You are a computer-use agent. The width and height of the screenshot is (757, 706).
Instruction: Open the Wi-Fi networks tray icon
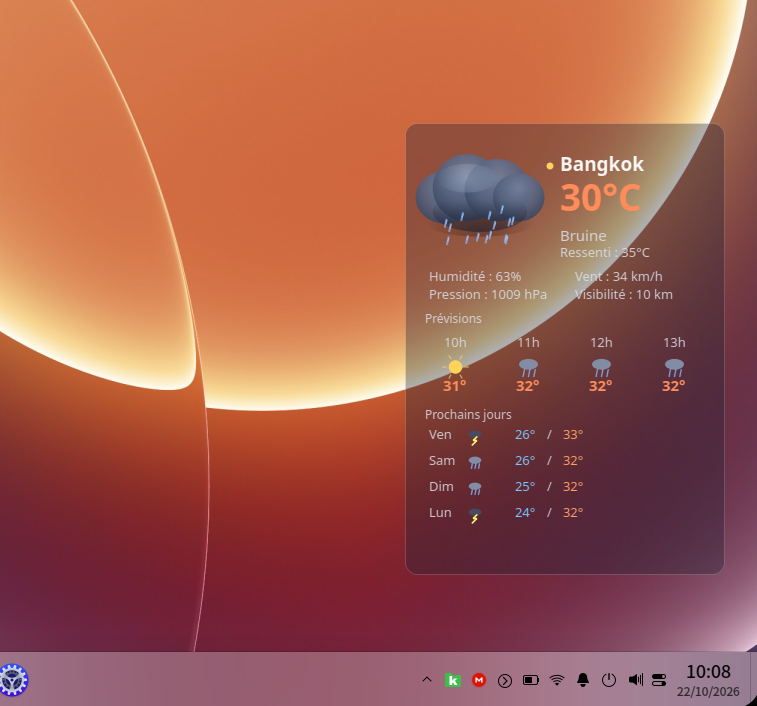coord(557,680)
